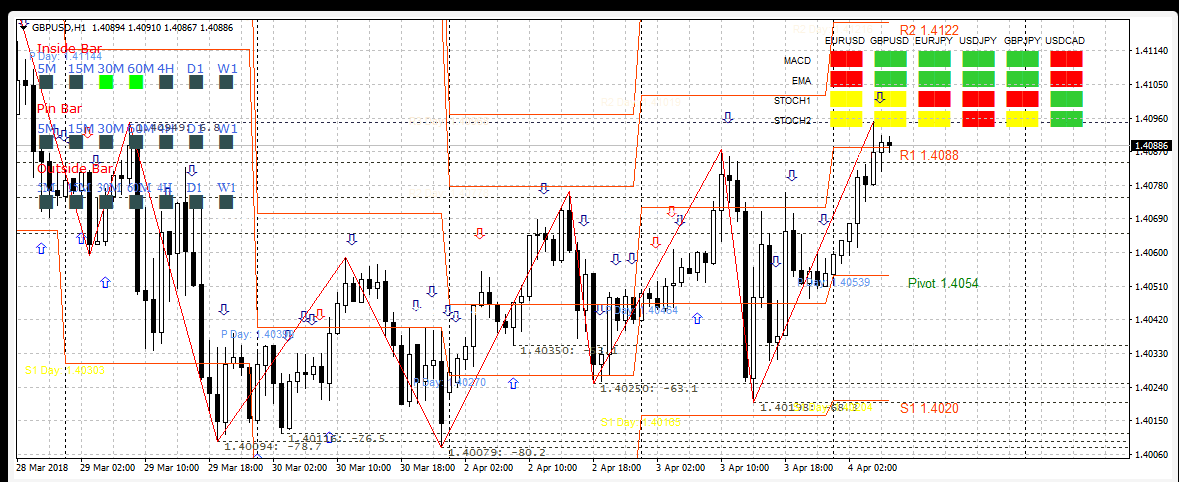
Task: Click the '2 Apr 10:00' time axis label
Action: point(551,467)
